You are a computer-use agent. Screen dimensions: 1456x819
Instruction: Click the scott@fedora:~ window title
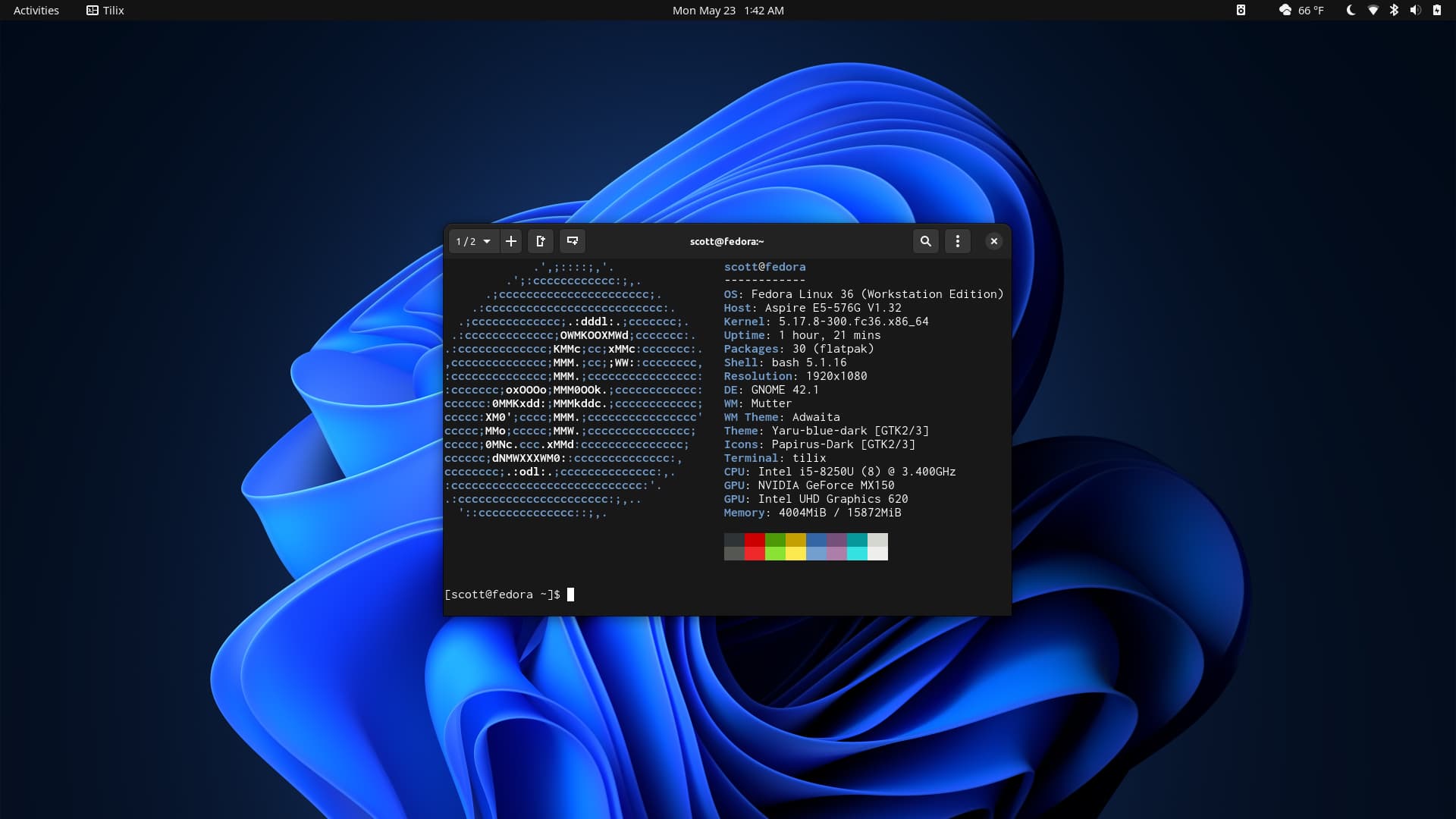click(x=726, y=241)
